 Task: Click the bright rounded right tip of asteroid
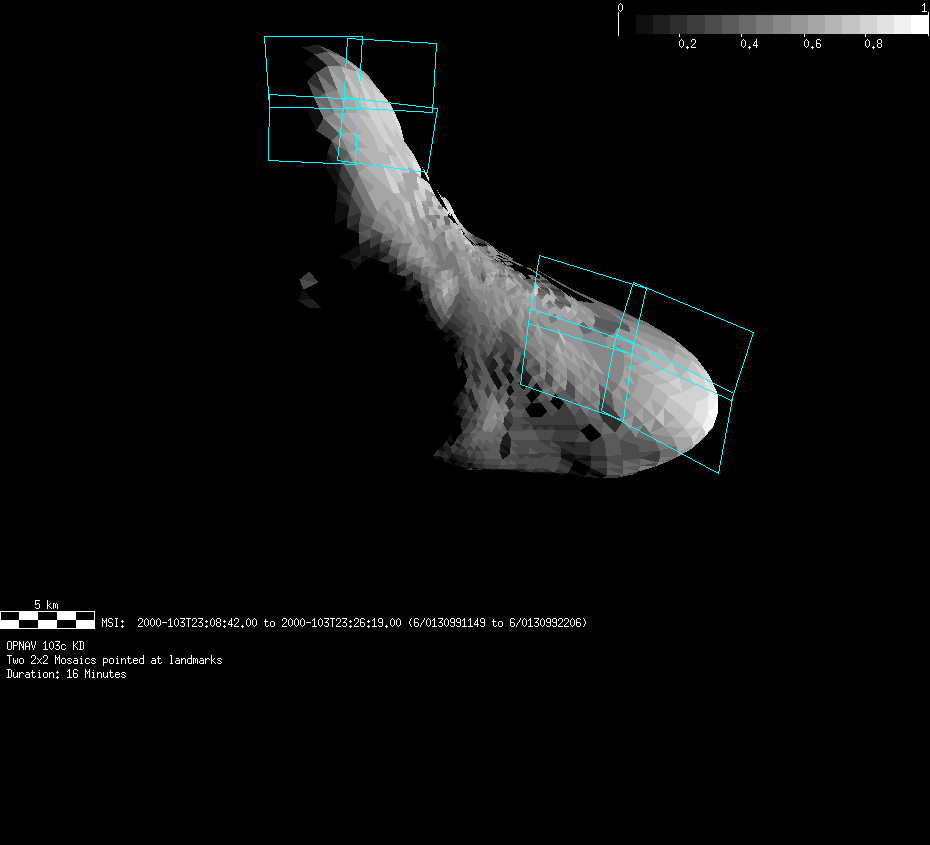coord(705,410)
